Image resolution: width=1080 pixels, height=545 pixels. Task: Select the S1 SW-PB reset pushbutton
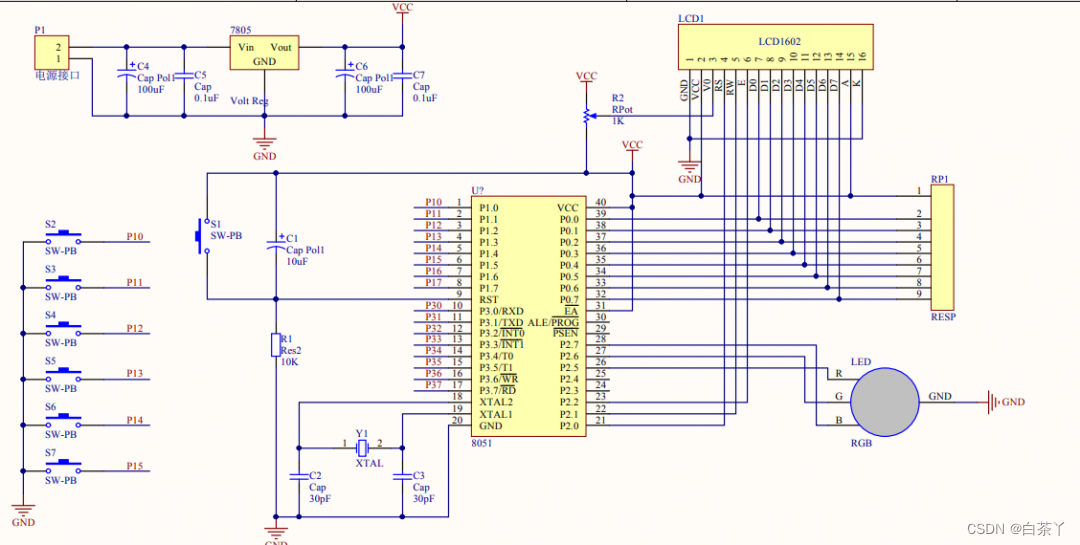(200, 236)
